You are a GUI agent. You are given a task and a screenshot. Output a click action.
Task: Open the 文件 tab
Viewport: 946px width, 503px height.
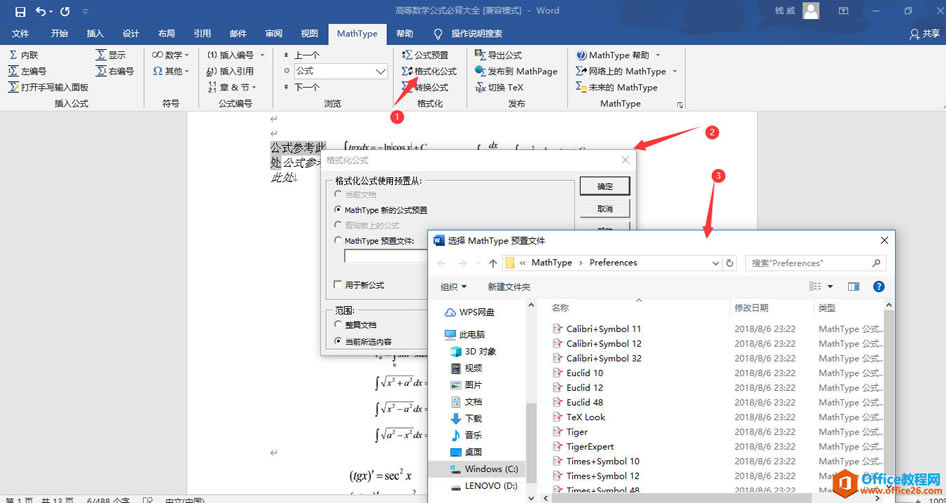21,34
